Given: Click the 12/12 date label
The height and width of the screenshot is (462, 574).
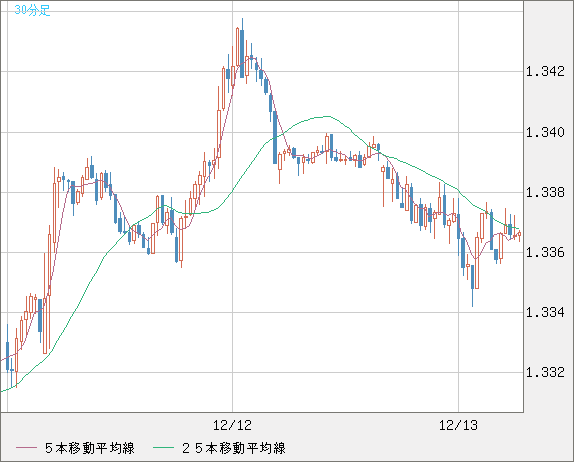Looking at the screenshot, I should click(x=232, y=425).
